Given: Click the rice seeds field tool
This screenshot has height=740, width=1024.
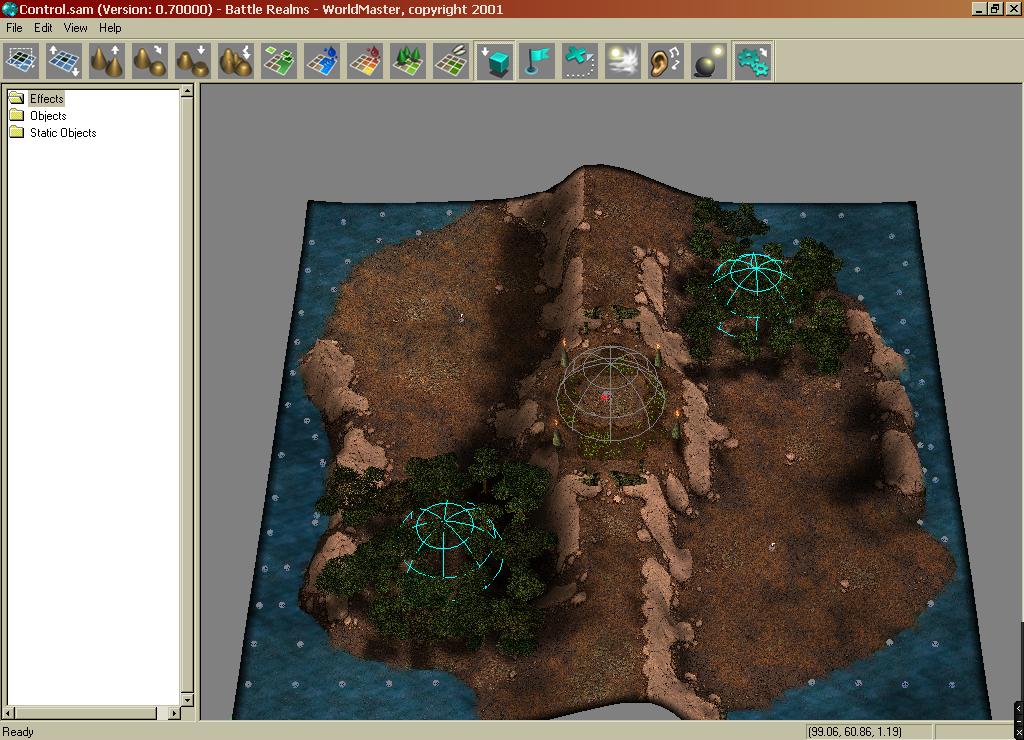Looking at the screenshot, I should (x=452, y=61).
